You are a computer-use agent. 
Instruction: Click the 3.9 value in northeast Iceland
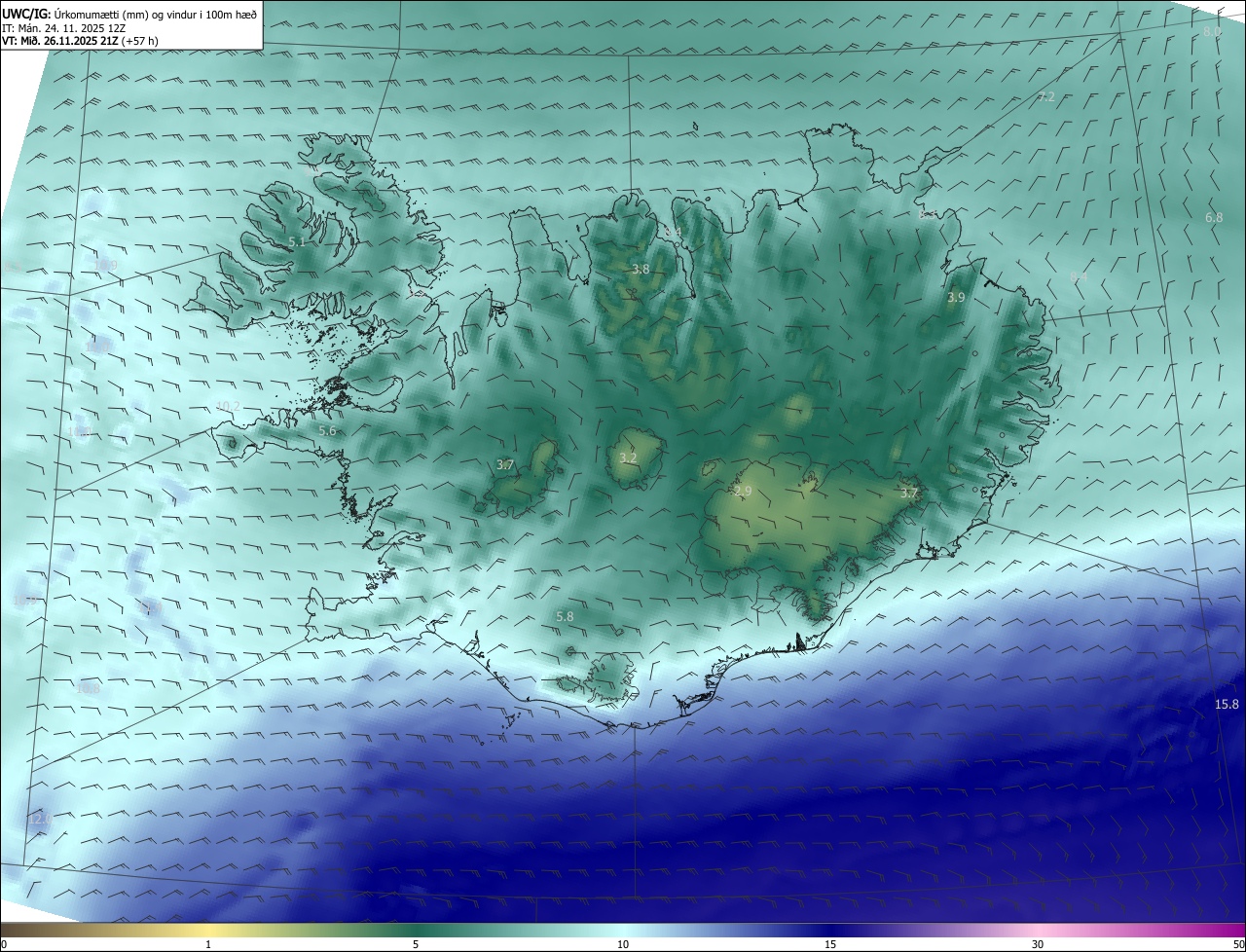(956, 297)
